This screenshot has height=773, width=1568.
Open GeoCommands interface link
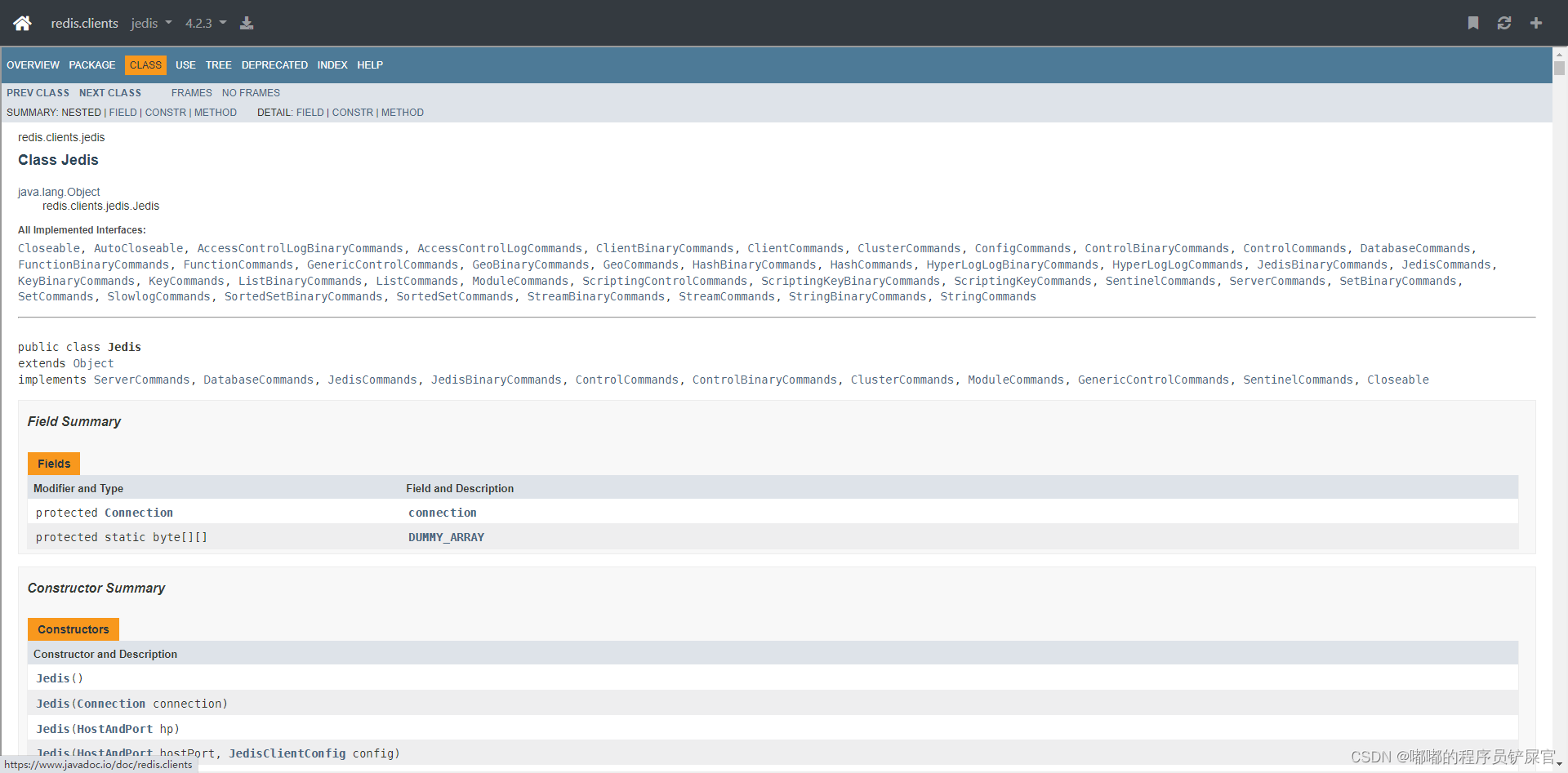[640, 265]
